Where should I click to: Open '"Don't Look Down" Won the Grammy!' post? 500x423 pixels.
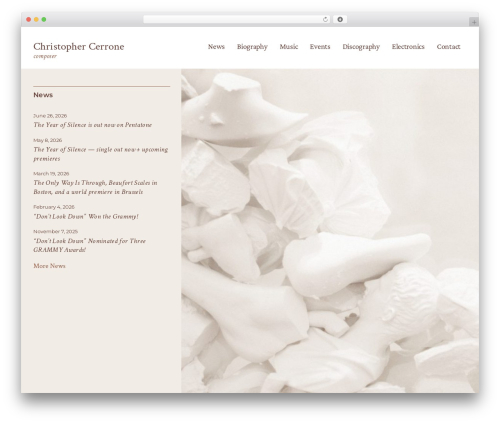click(86, 217)
